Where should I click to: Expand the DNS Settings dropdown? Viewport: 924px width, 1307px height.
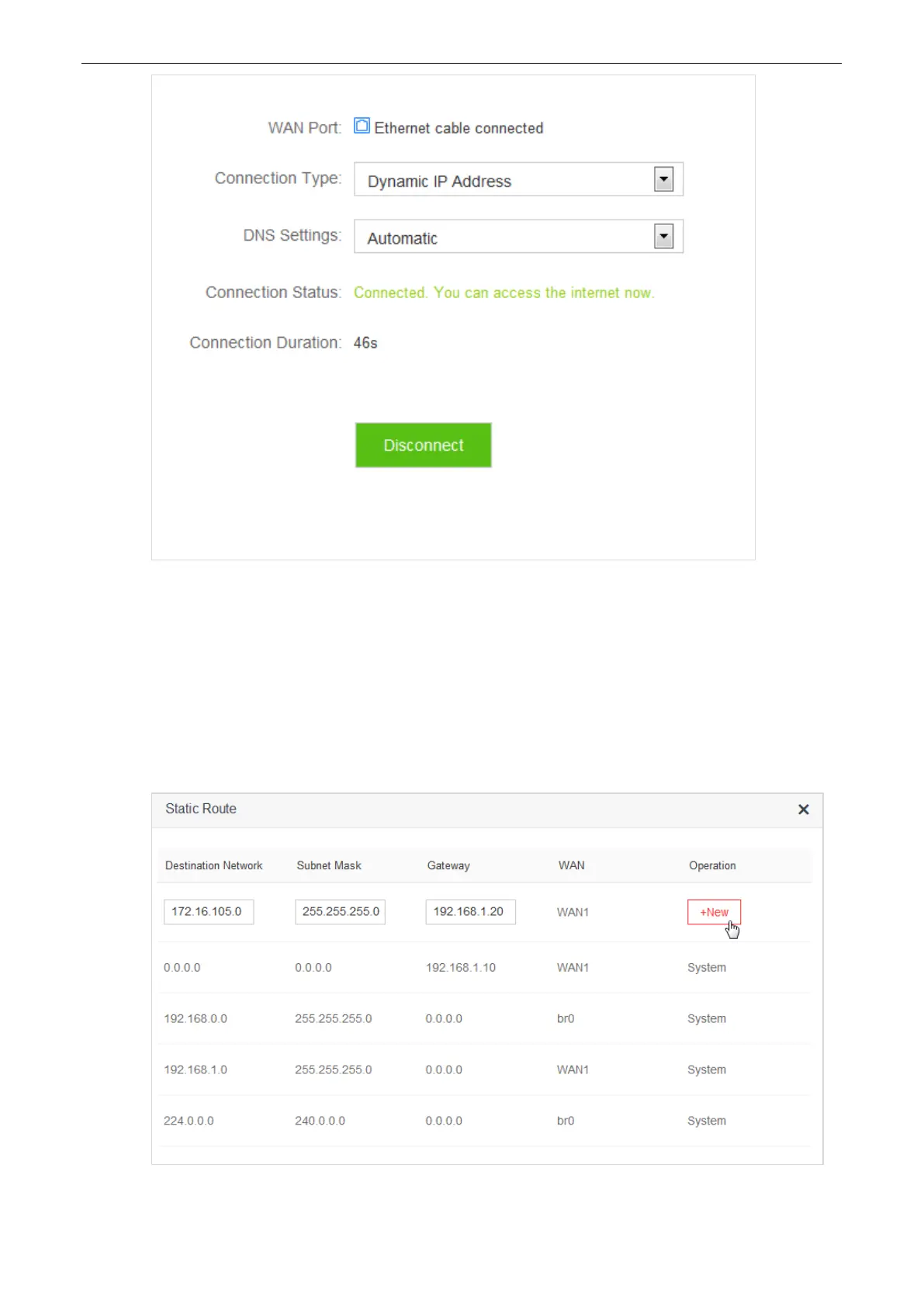(x=518, y=237)
